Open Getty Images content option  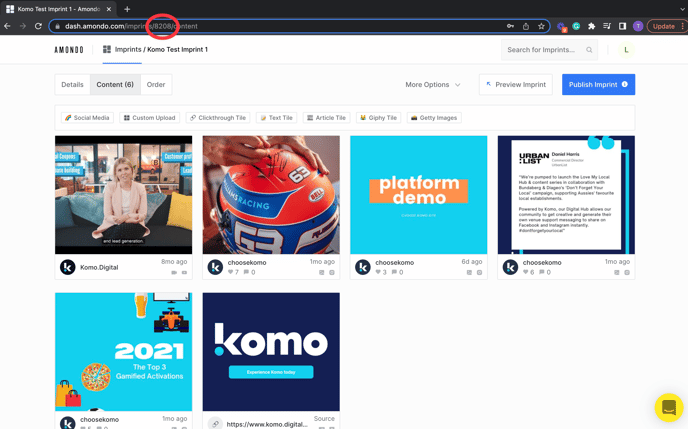coord(434,118)
